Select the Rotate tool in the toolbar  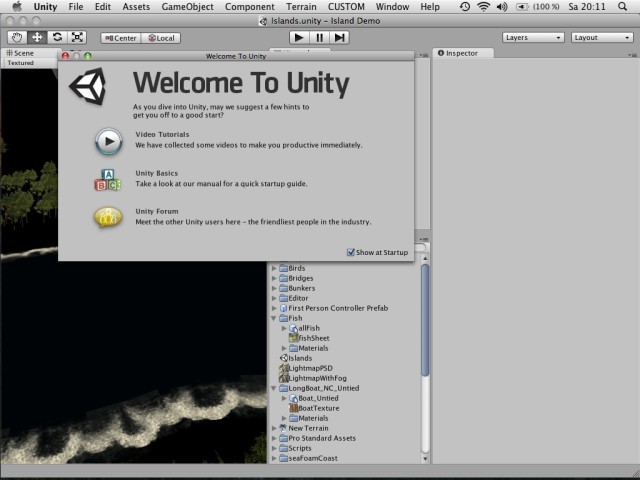click(57, 38)
